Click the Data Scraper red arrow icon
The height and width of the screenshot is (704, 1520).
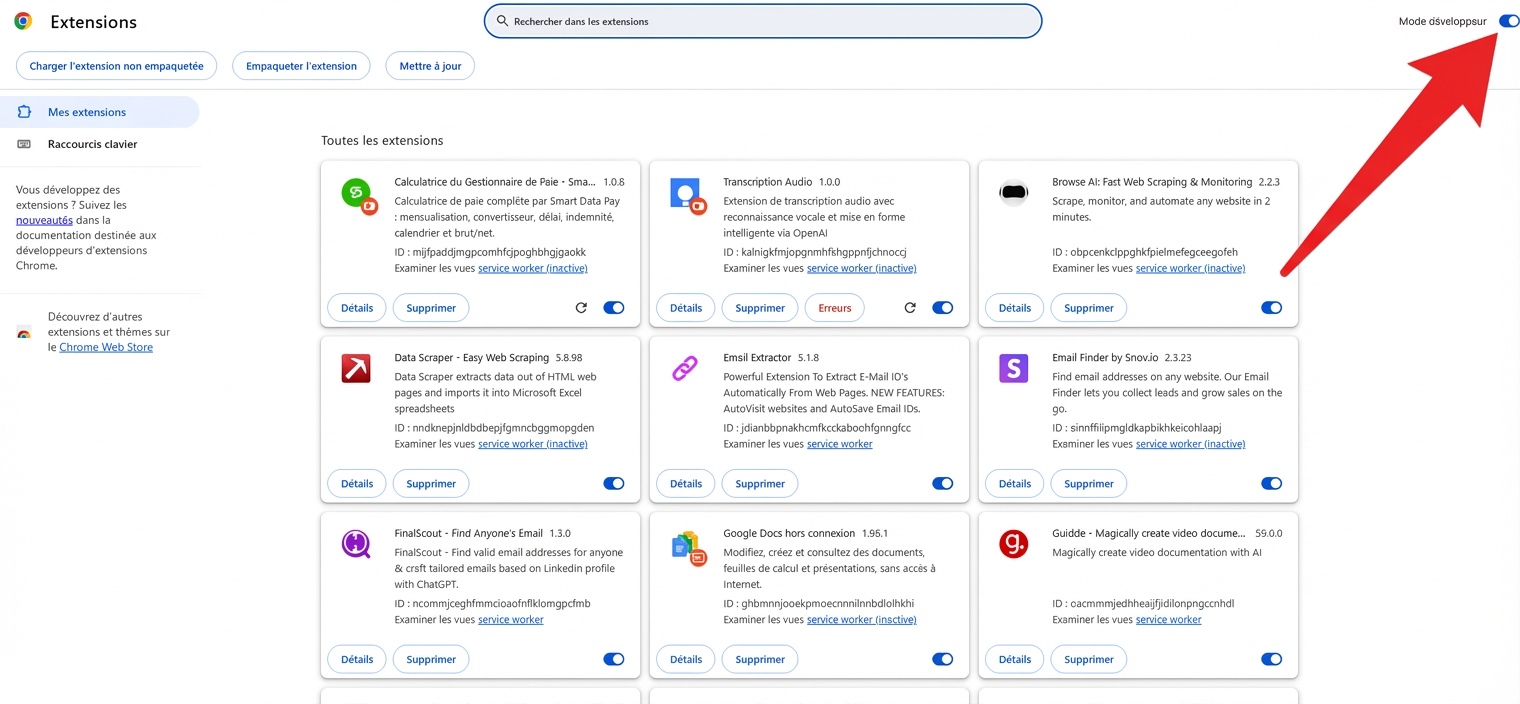pyautogui.click(x=356, y=368)
